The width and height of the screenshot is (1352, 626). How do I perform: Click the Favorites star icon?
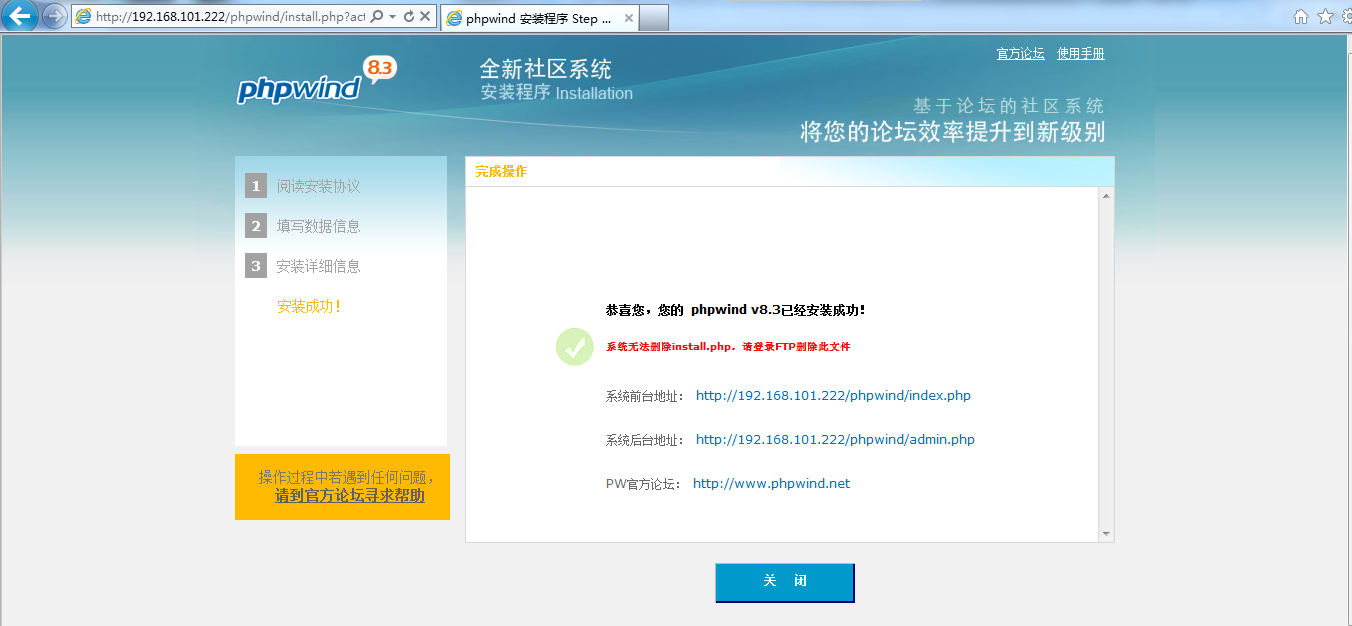point(1326,16)
